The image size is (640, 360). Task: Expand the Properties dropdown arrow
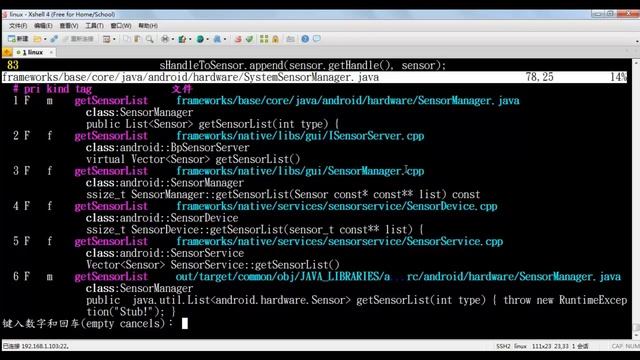[x=114, y=39]
